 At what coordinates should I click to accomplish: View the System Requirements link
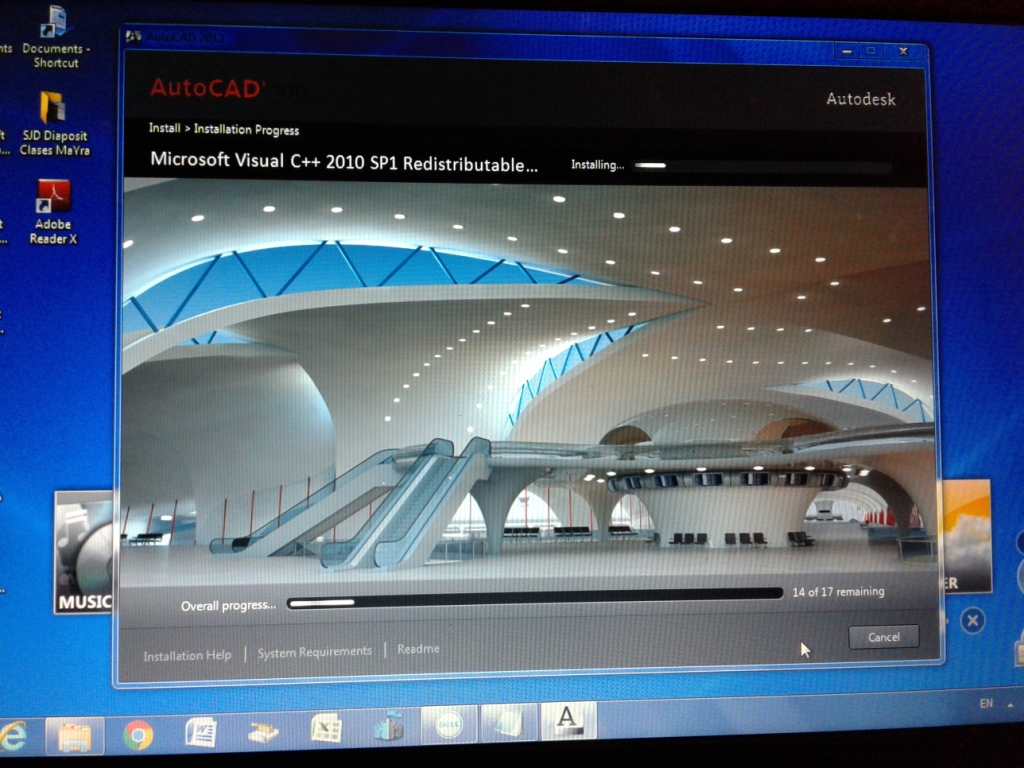314,652
